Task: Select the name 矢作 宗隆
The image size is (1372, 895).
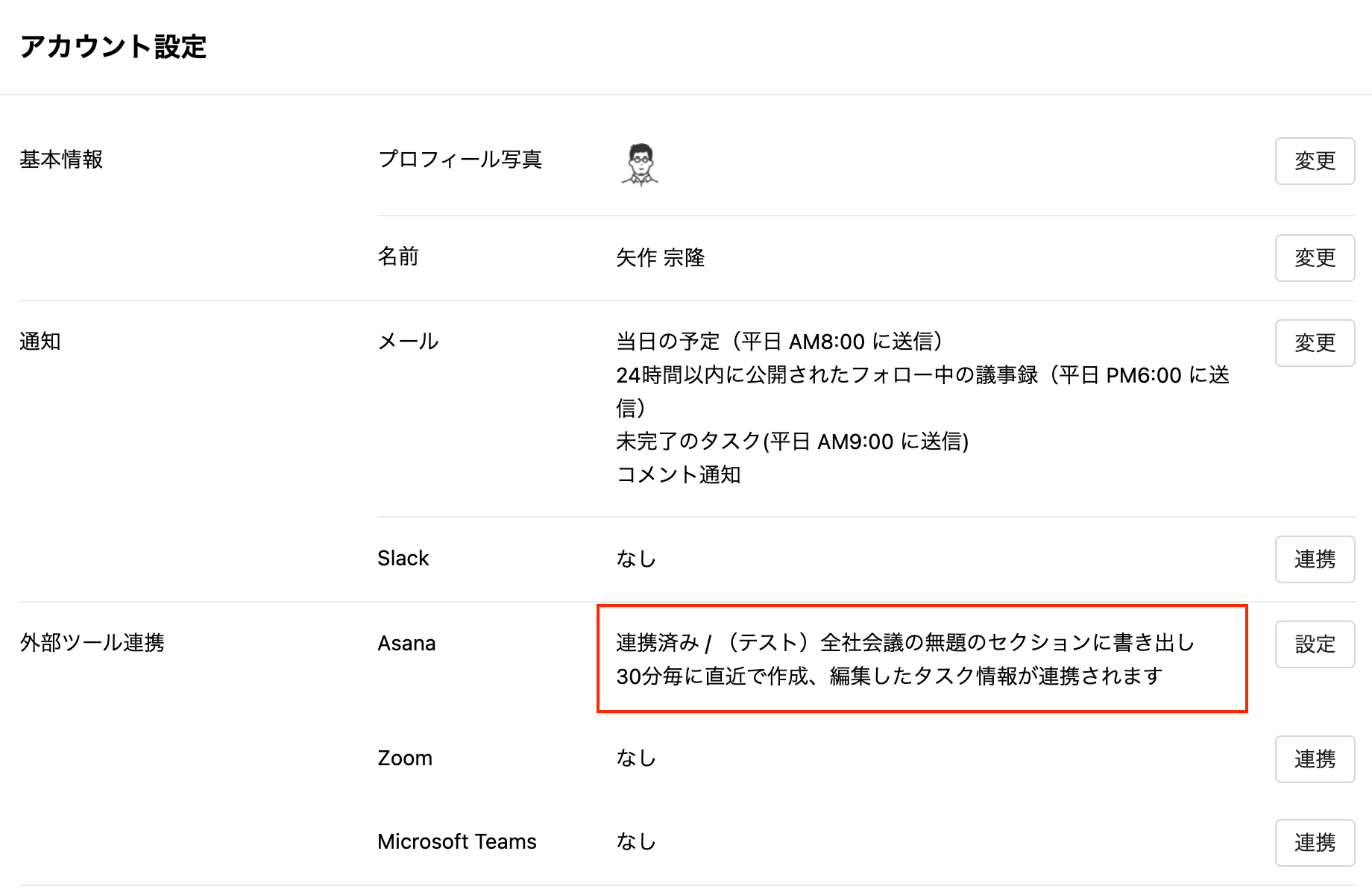Action: 661,258
